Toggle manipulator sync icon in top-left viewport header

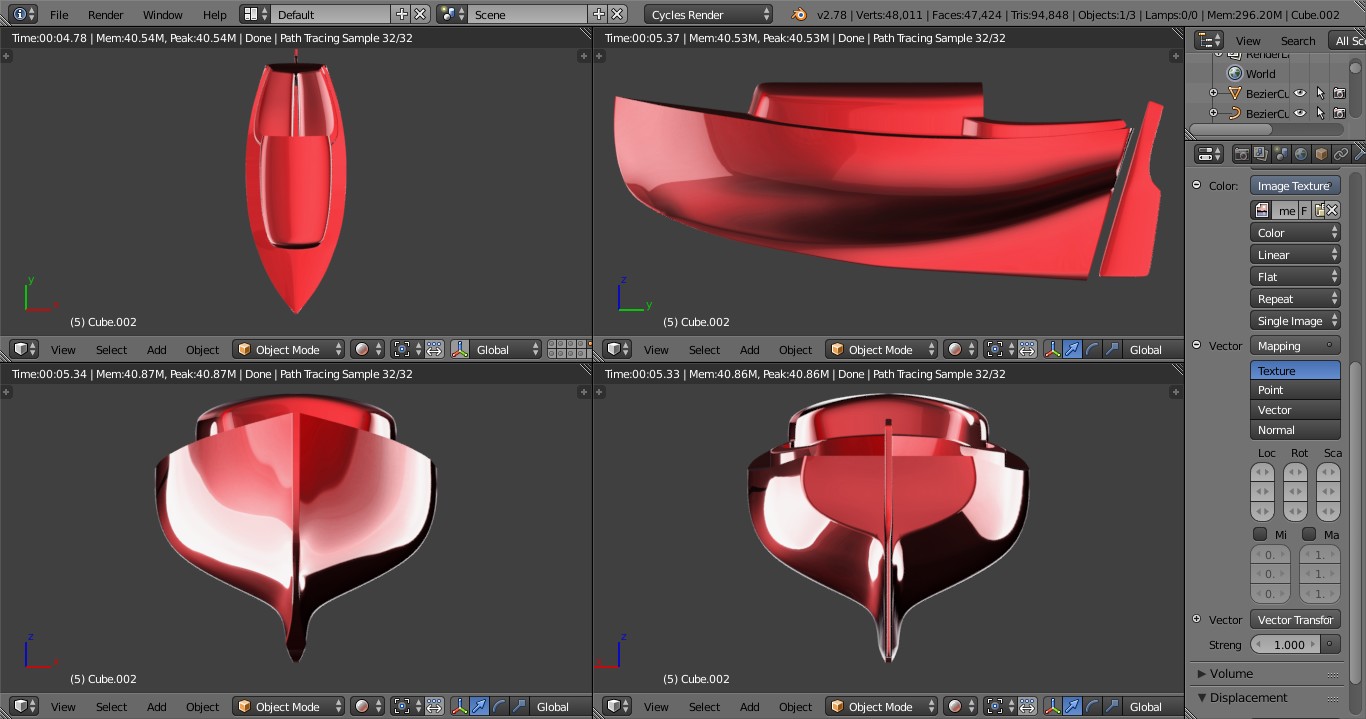point(434,349)
